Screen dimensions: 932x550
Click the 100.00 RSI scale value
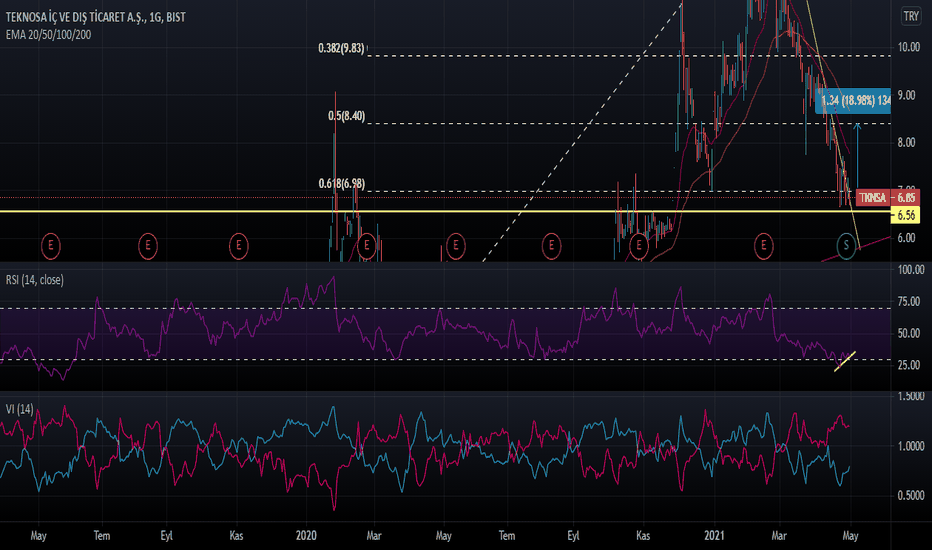pyautogui.click(x=911, y=270)
